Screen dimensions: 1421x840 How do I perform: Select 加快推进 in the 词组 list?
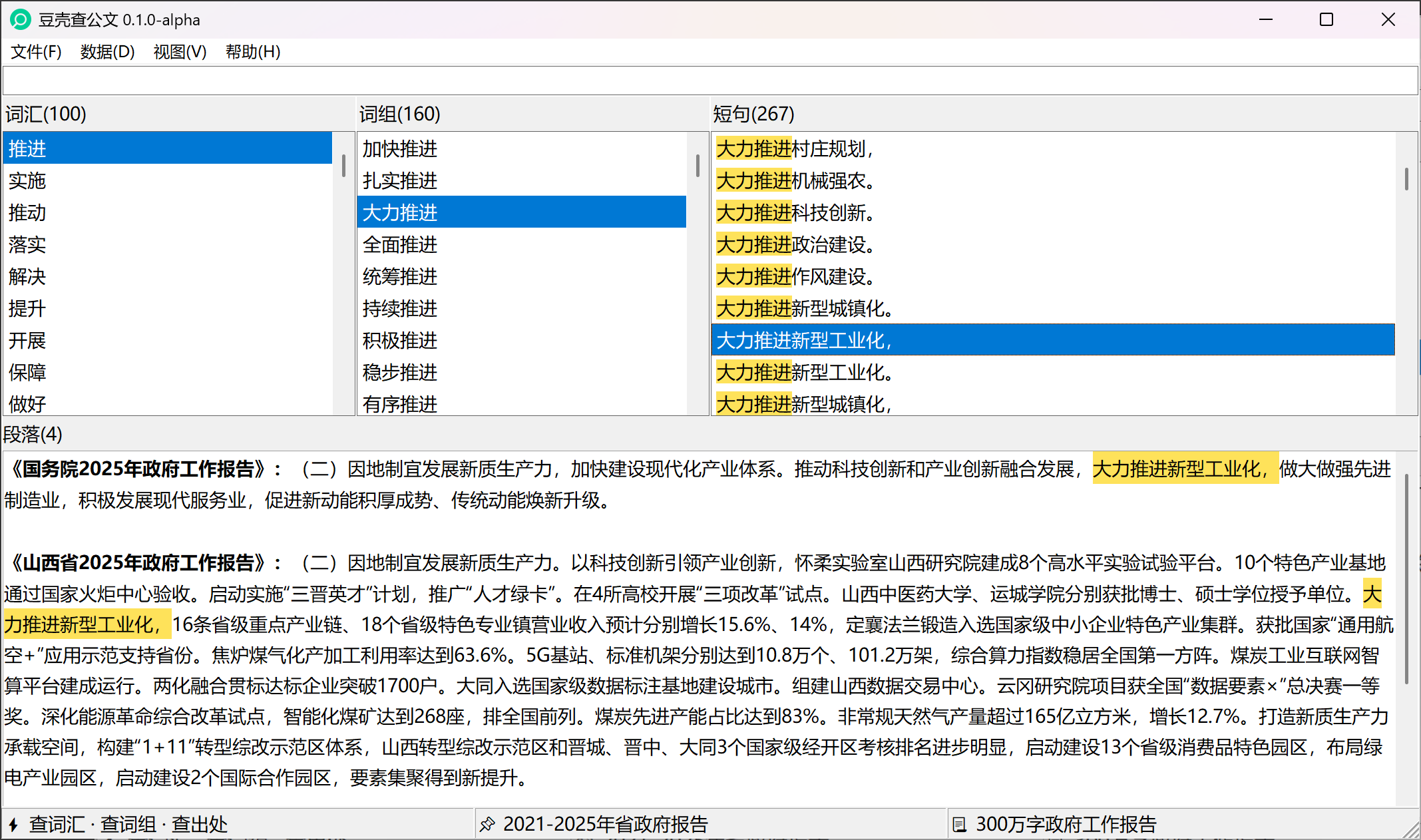[400, 148]
